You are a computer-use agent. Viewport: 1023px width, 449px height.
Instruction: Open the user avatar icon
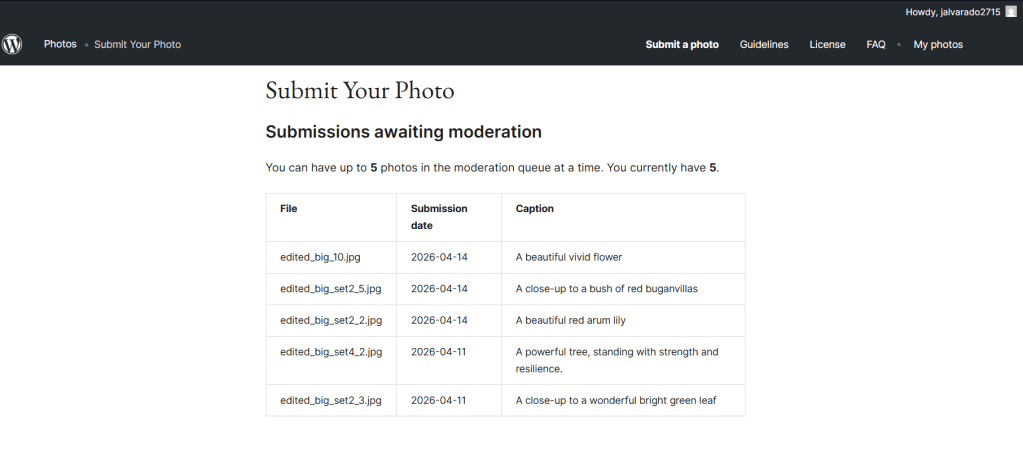point(1010,12)
